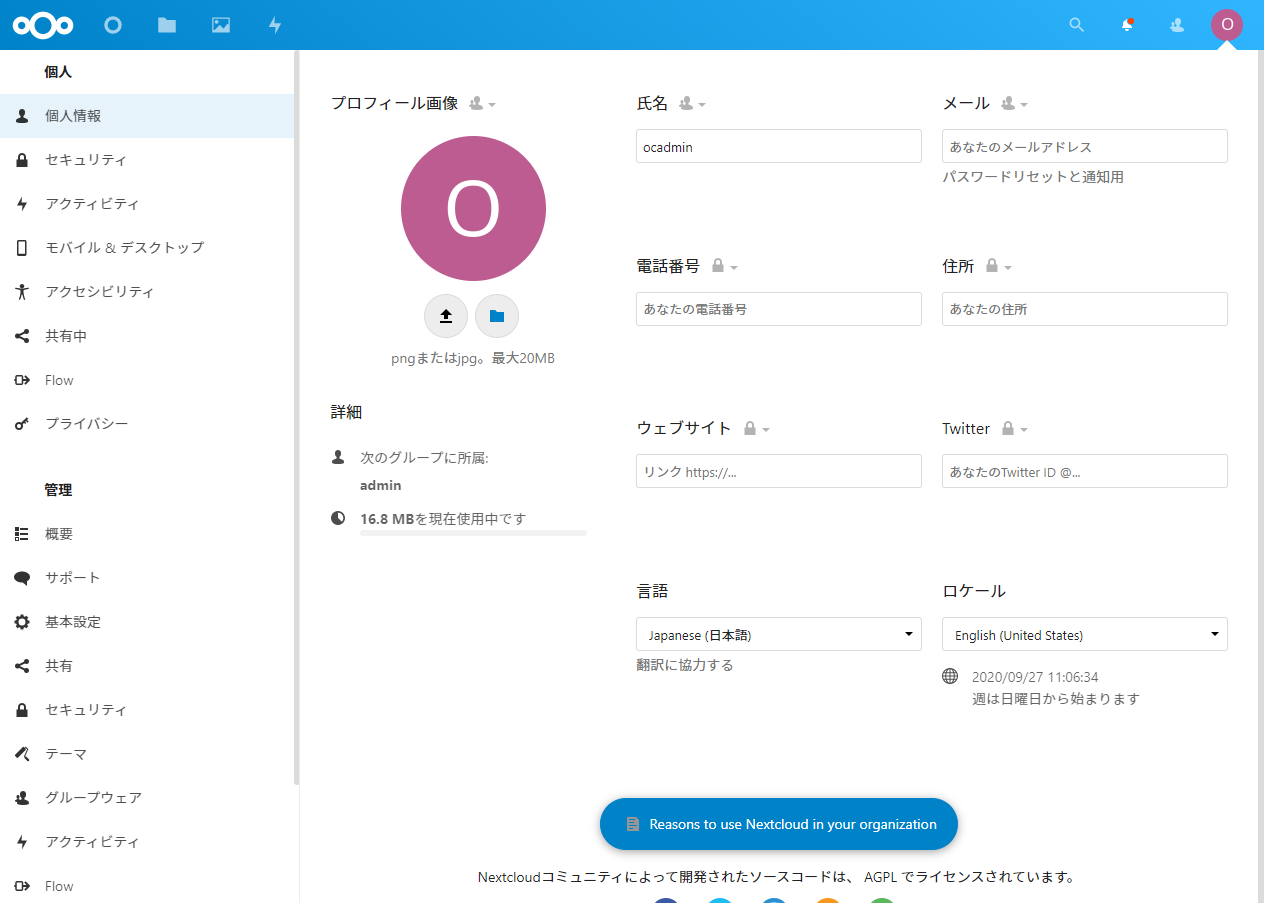Image resolution: width=1264 pixels, height=903 pixels.
Task: Focus the Twitter ID field
Action: 1085,471
